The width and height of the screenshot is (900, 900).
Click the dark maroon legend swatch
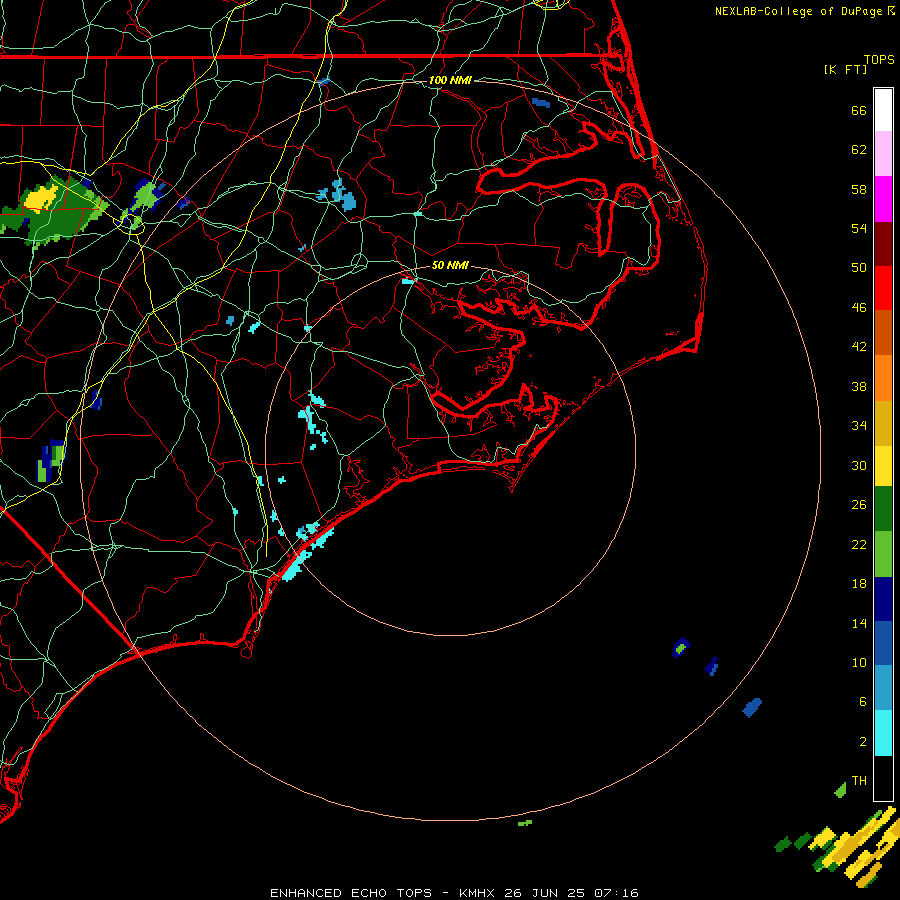tap(883, 243)
